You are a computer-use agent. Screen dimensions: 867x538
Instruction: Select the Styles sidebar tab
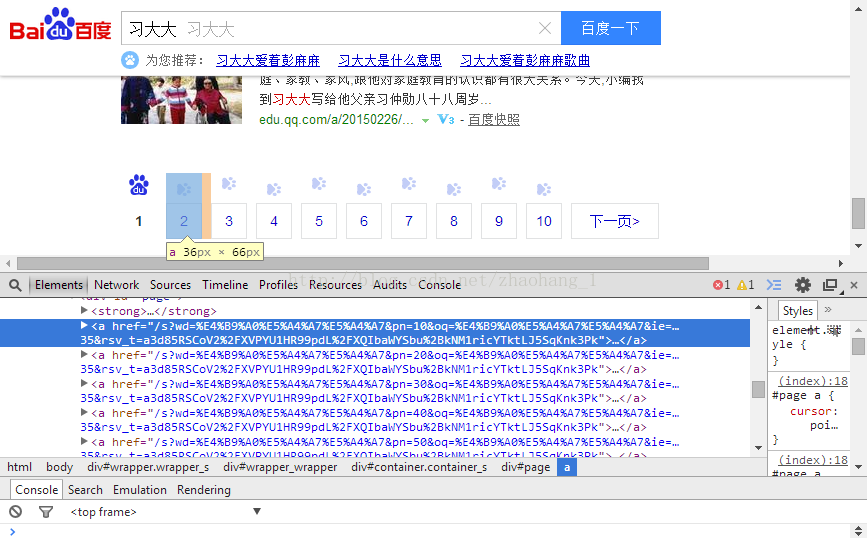coord(797,311)
